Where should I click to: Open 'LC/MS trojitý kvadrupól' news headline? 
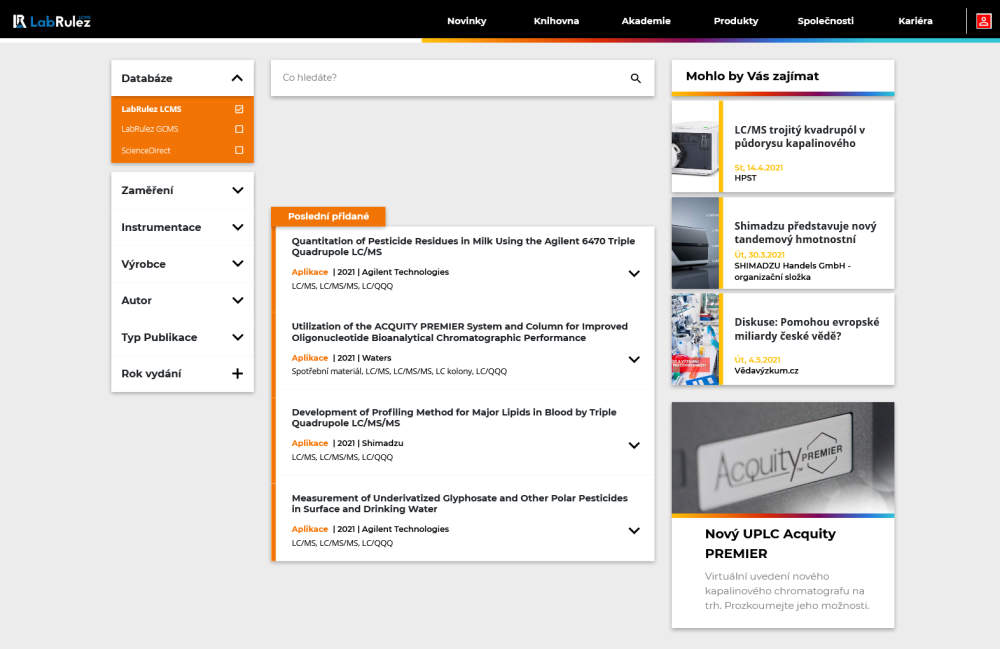tap(799, 136)
